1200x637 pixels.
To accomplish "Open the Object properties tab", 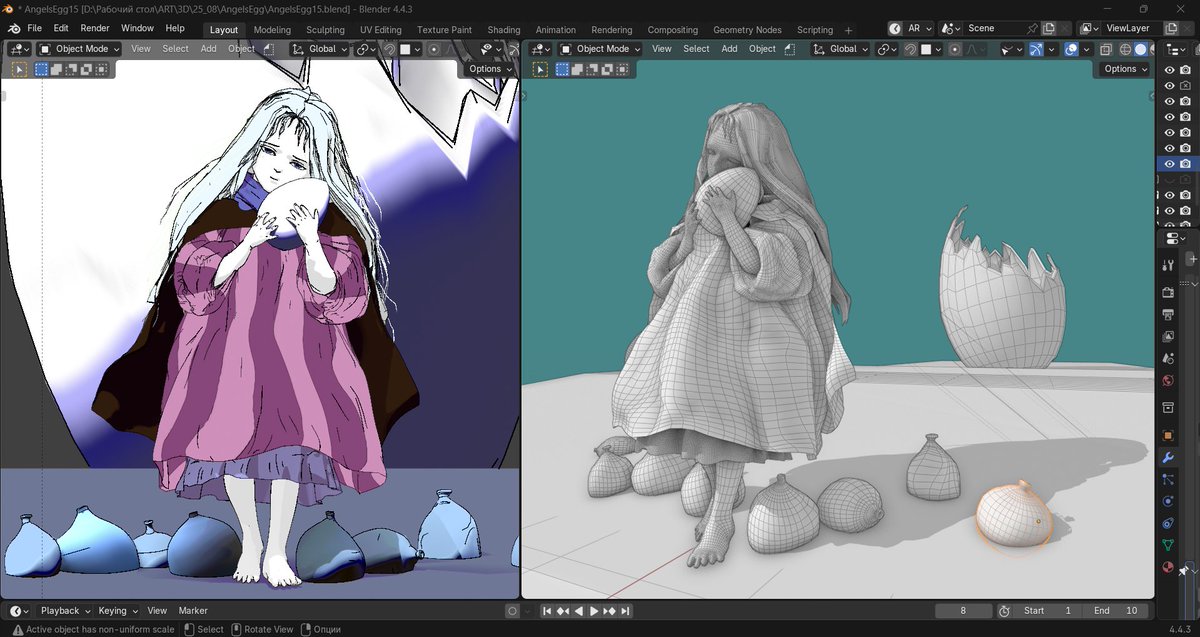I will [x=1167, y=435].
